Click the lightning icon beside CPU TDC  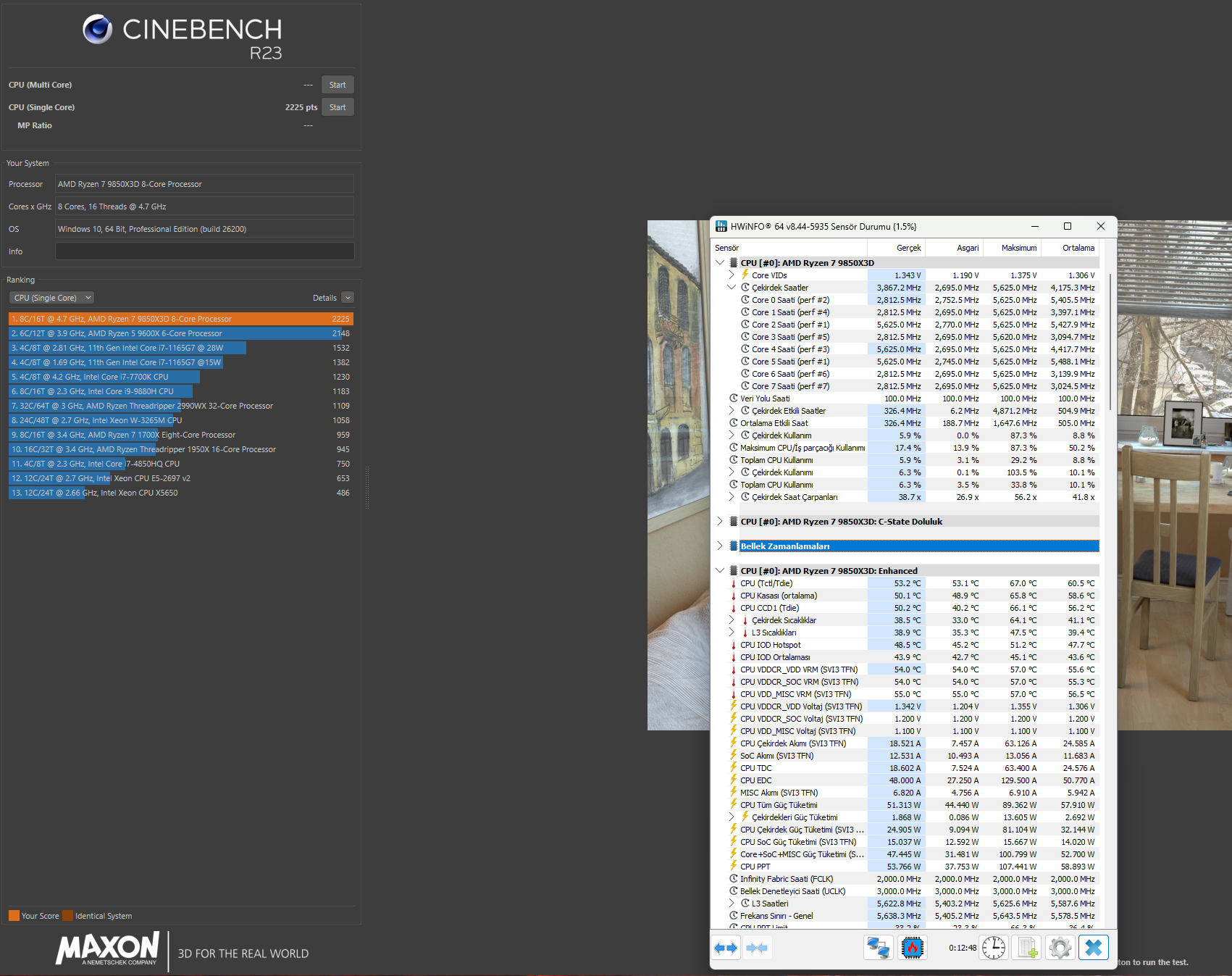tap(734, 768)
